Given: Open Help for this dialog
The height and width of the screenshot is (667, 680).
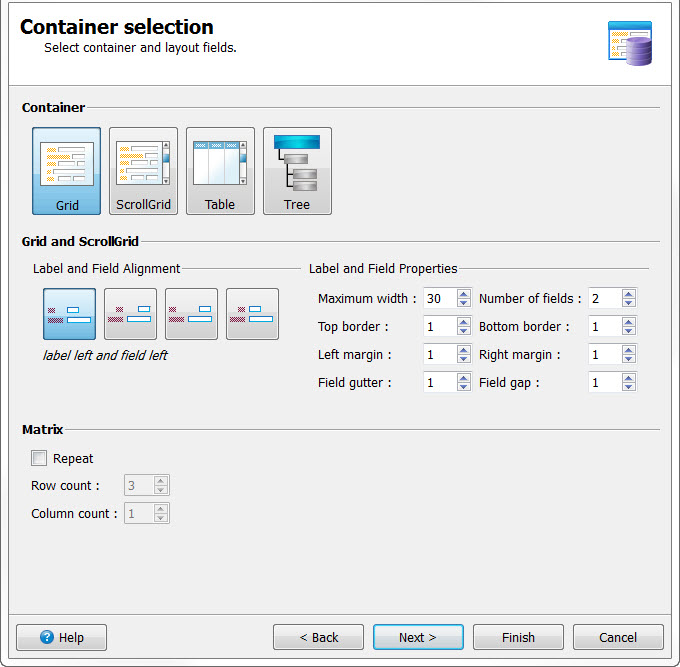Looking at the screenshot, I should click(x=62, y=637).
